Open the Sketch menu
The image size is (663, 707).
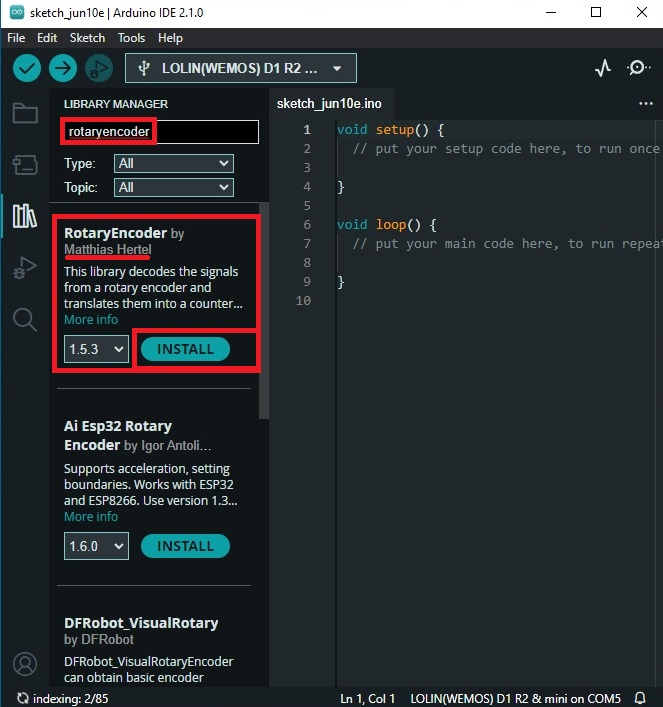(87, 38)
